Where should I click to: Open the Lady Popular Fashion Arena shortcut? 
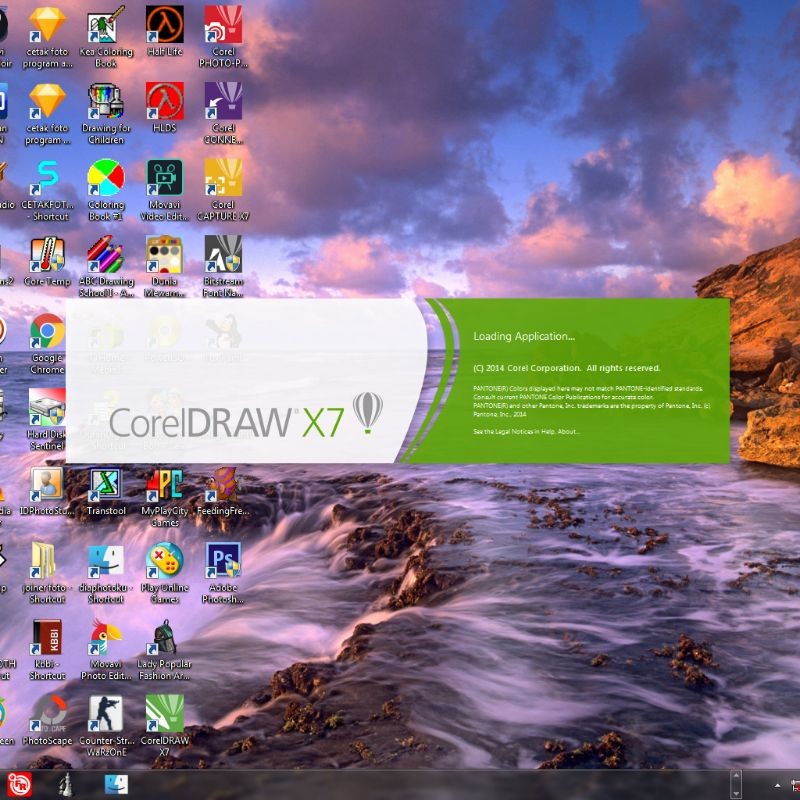[165, 649]
